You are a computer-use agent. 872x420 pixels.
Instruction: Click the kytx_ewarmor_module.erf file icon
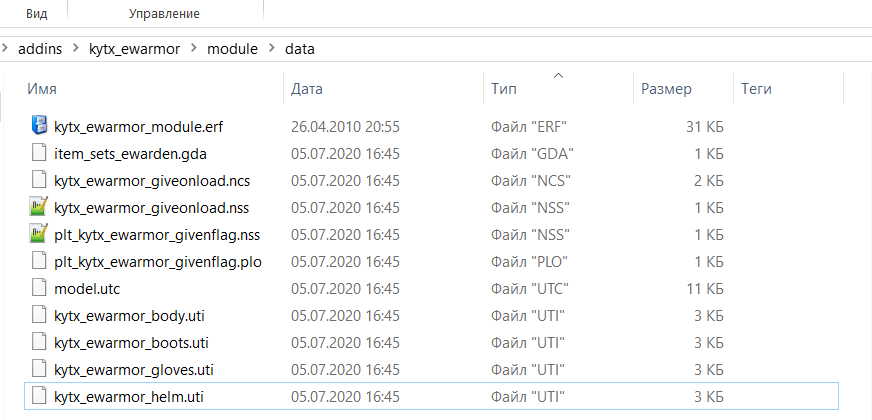point(39,126)
